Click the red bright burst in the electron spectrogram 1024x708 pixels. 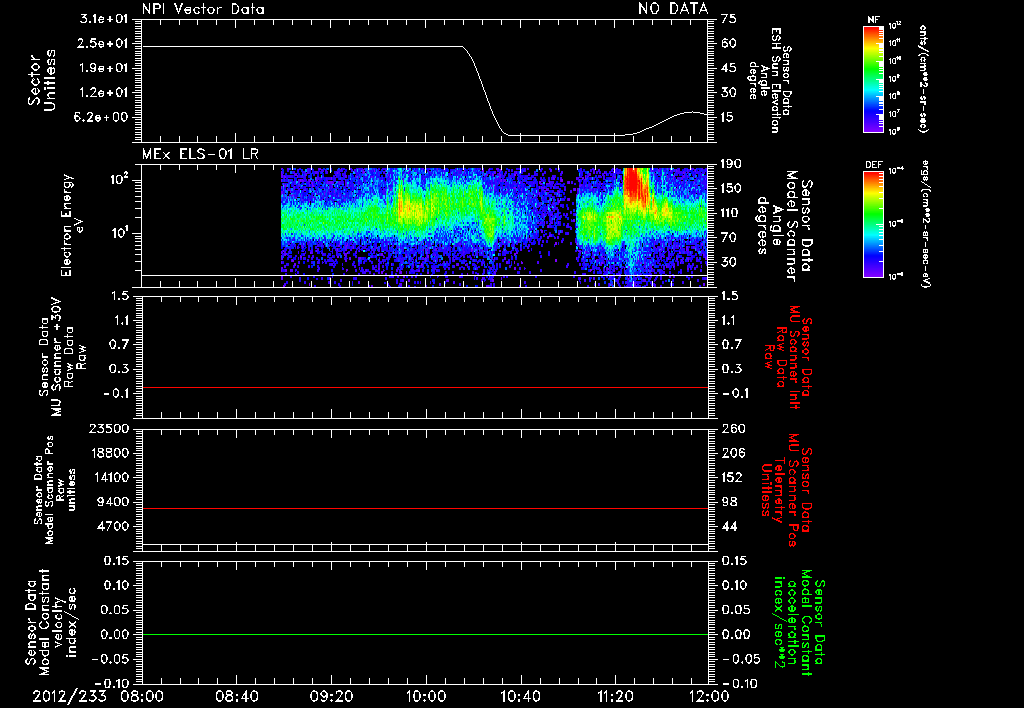pyautogui.click(x=636, y=187)
